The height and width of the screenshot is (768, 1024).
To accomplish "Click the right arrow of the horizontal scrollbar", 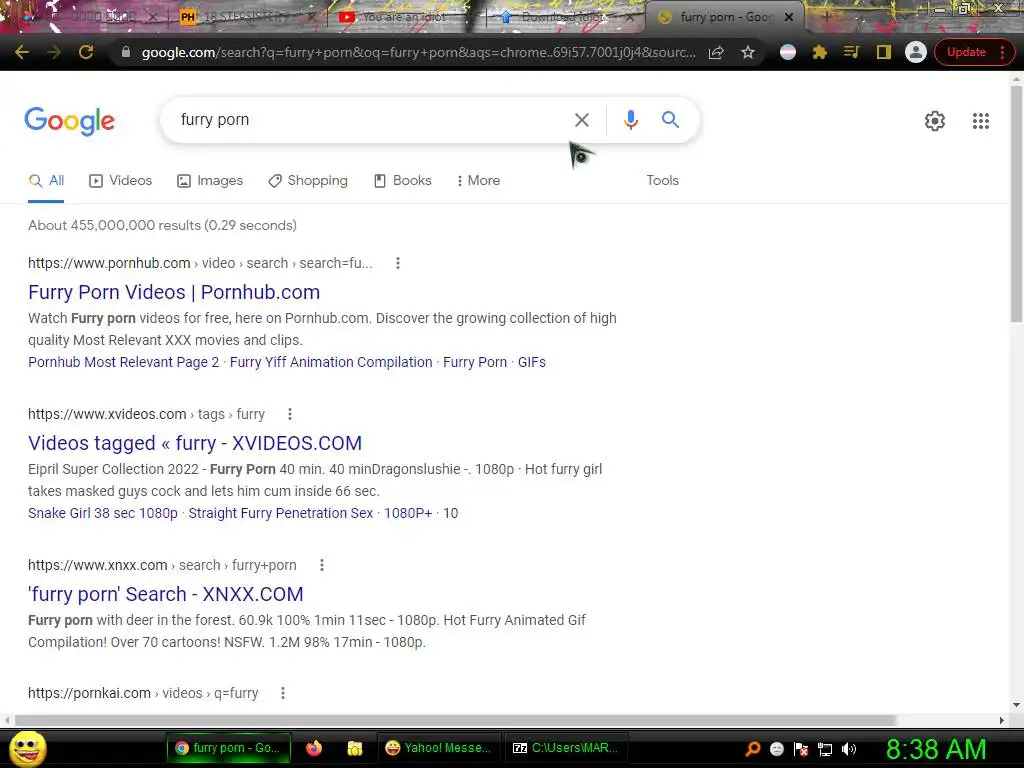I will pyautogui.click(x=1001, y=720).
